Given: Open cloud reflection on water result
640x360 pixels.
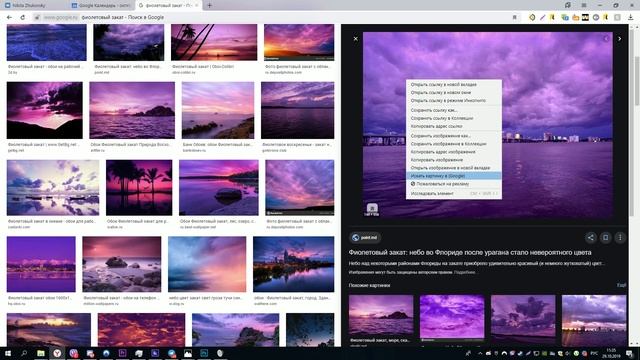Looking at the screenshot, I should pyautogui.click(x=53, y=188).
